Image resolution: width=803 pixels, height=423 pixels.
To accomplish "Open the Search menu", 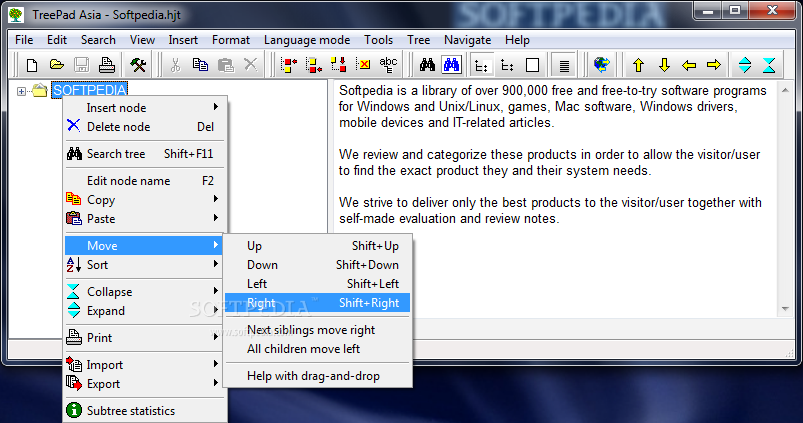I will [98, 40].
